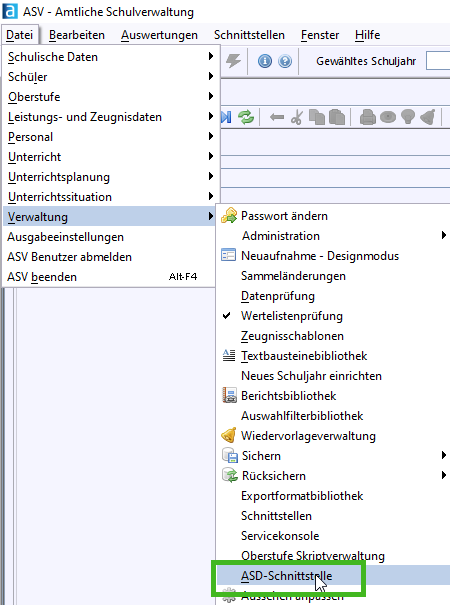Viewport: 450px width, 605px height.
Task: Click the Gewähltes Schuljahr input field
Action: 438,61
